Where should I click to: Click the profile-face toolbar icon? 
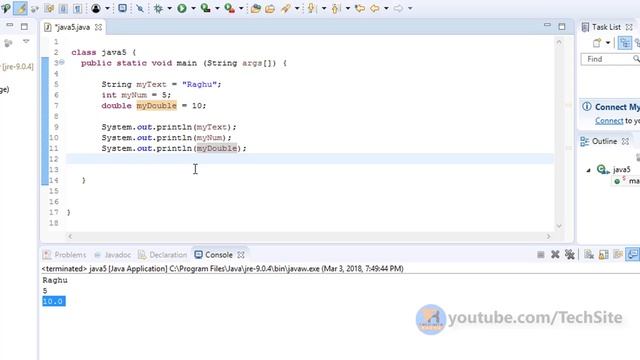[x=96, y=8]
